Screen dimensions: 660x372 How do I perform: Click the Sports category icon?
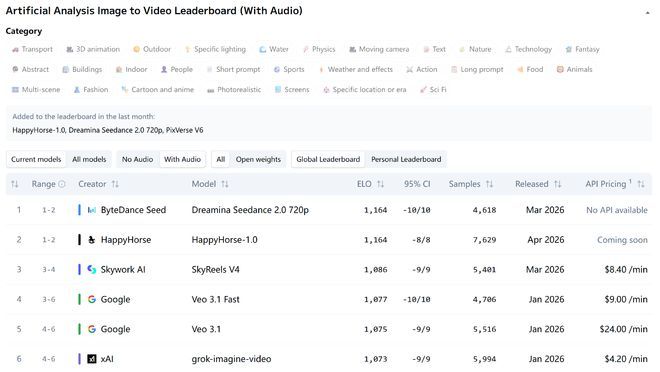277,69
